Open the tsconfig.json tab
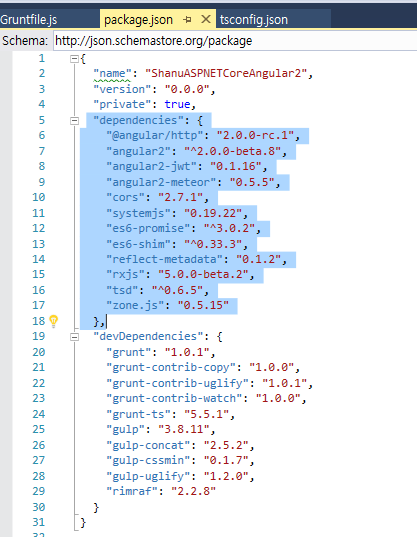Screen dimensions: 417x537 tap(254, 20)
